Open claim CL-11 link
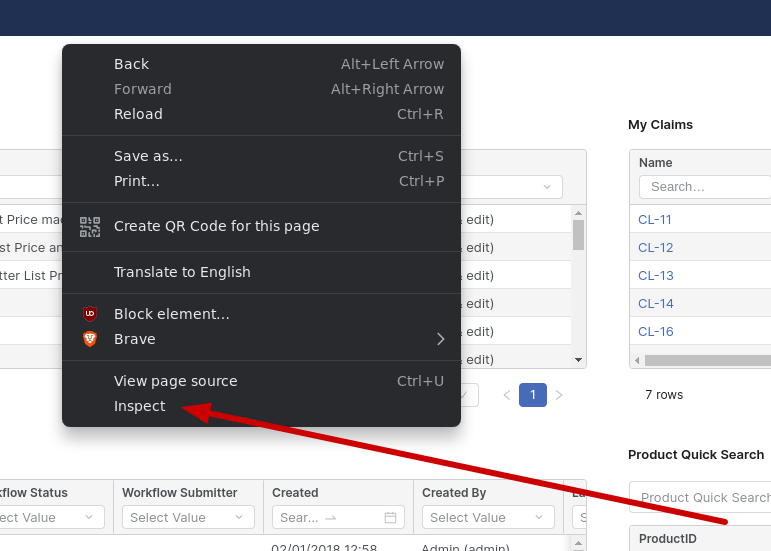This screenshot has width=771, height=551. (656, 219)
